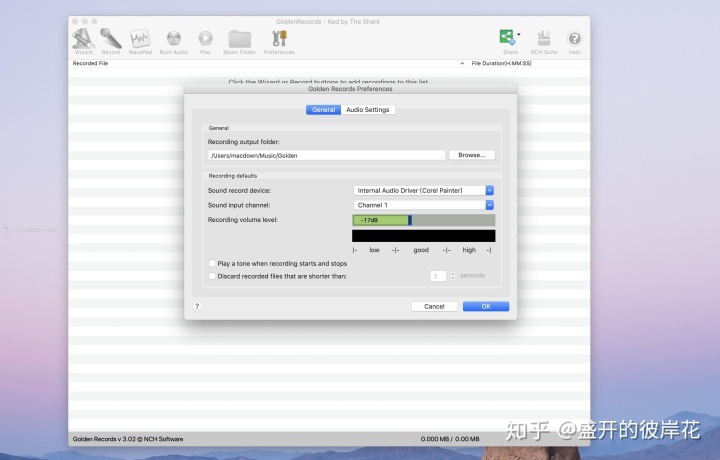This screenshot has width=720, height=460.
Task: Click the 'good' level label
Action: coord(421,250)
